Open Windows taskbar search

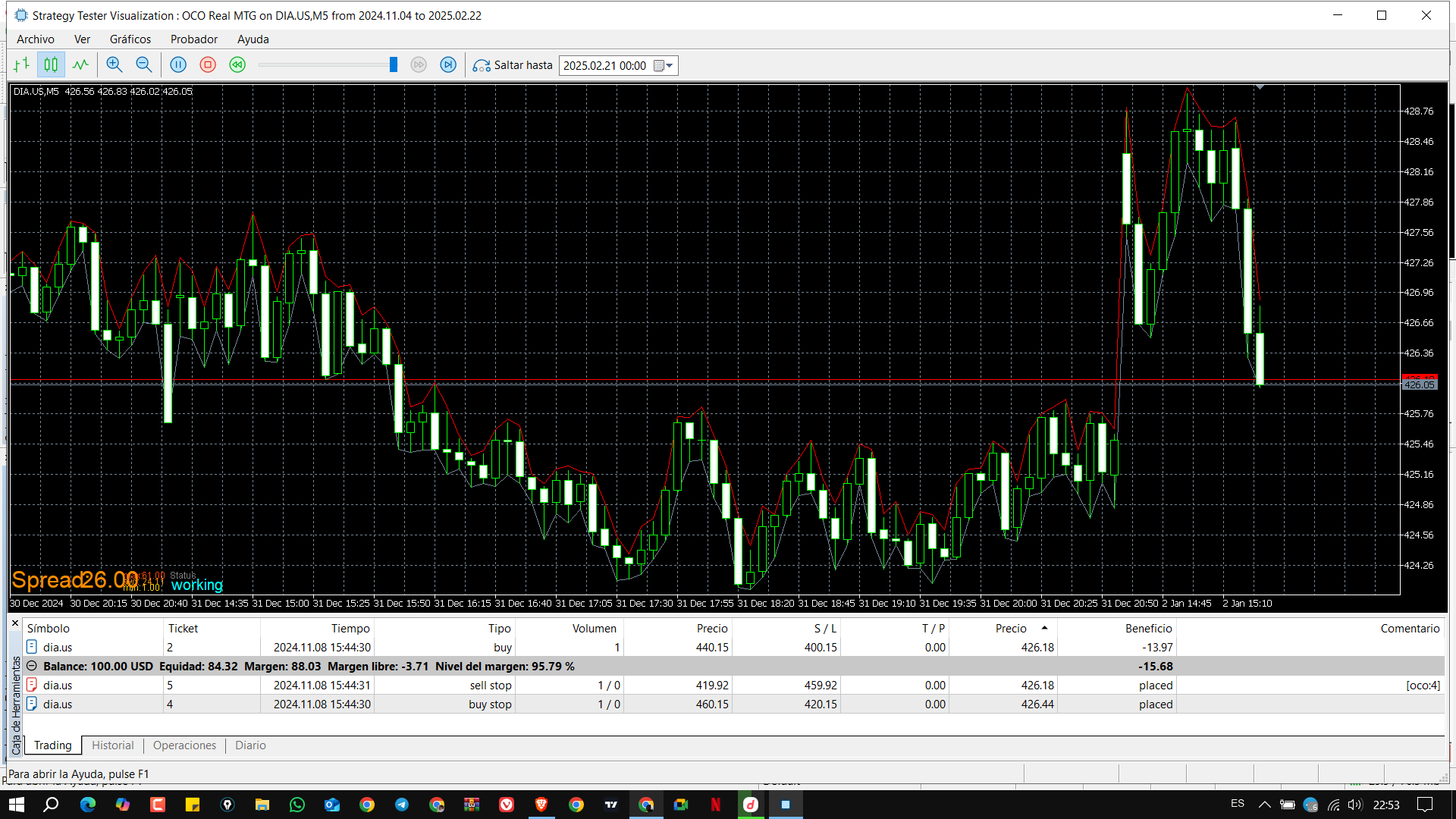[x=51, y=805]
